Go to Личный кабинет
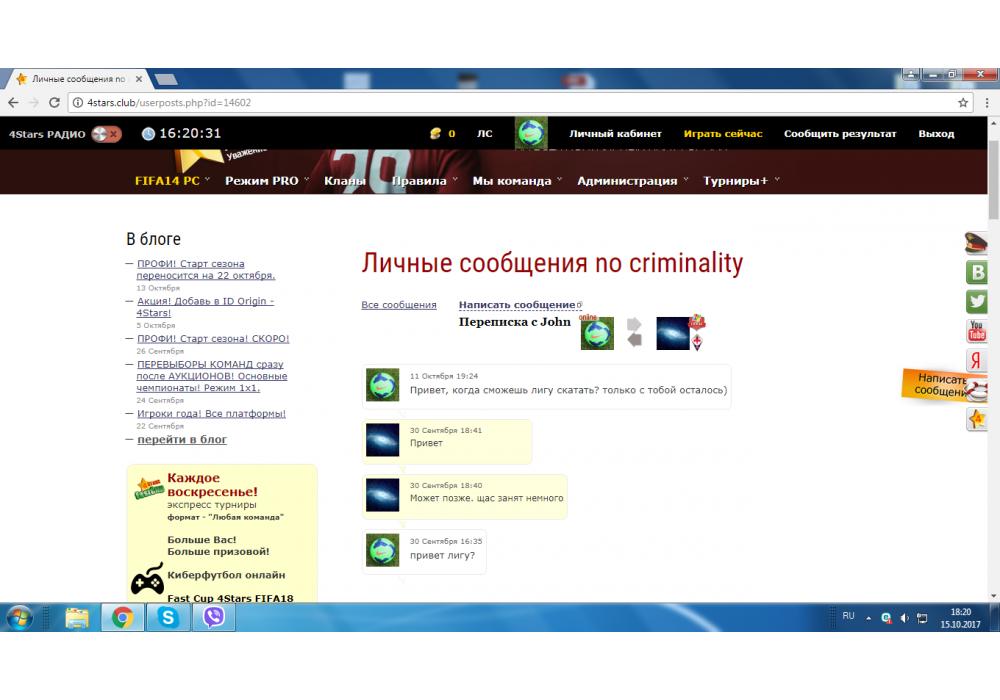1000x700 pixels. pos(615,134)
